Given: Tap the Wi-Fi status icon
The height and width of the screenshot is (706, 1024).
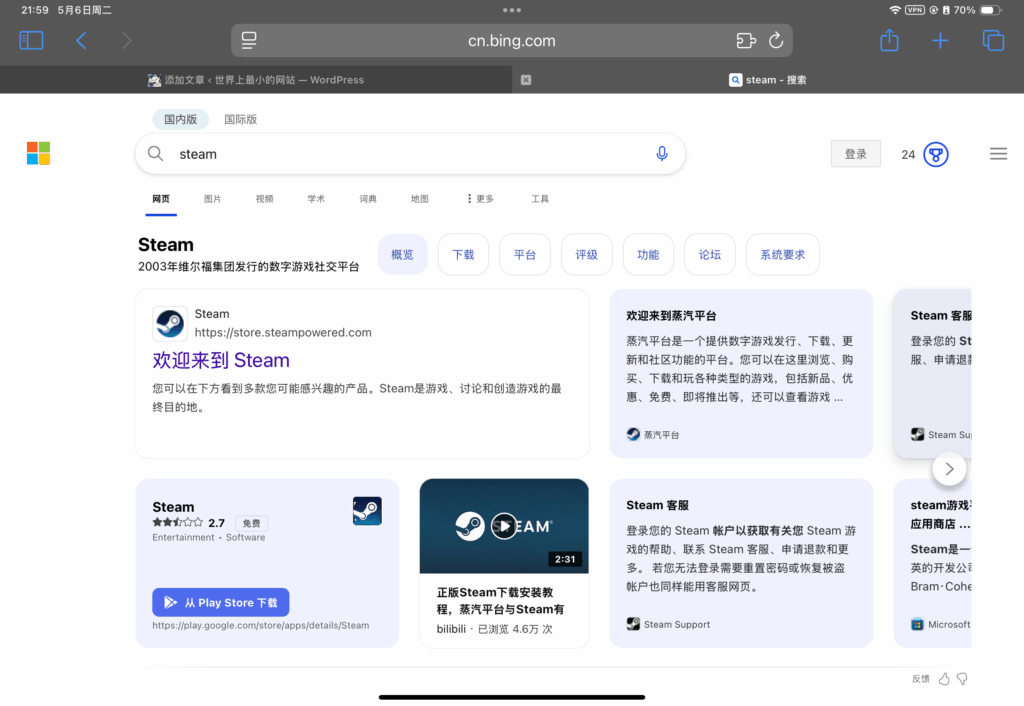Looking at the screenshot, I should 895,10.
